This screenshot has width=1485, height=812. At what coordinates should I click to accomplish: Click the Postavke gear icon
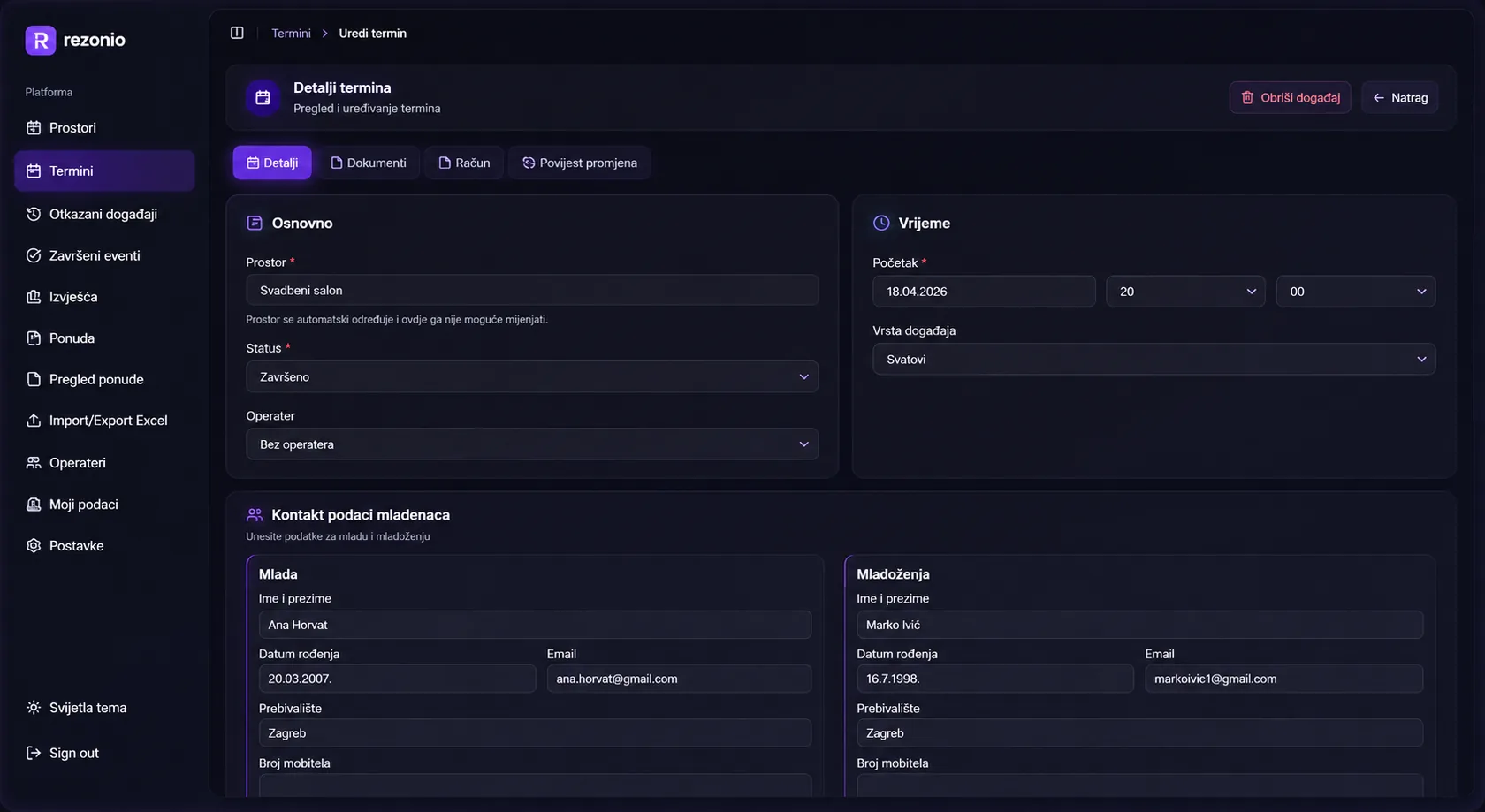(x=34, y=545)
